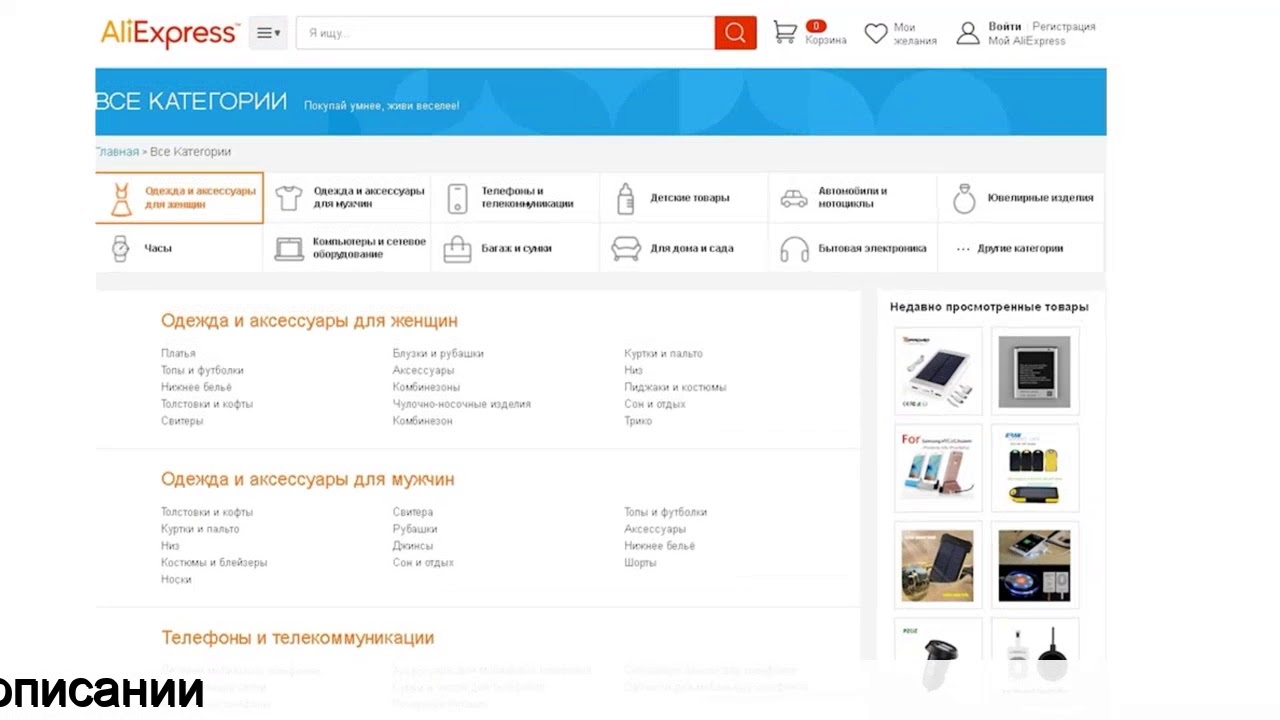Click the women's dress category icon
The image size is (1280, 720).
[121, 198]
